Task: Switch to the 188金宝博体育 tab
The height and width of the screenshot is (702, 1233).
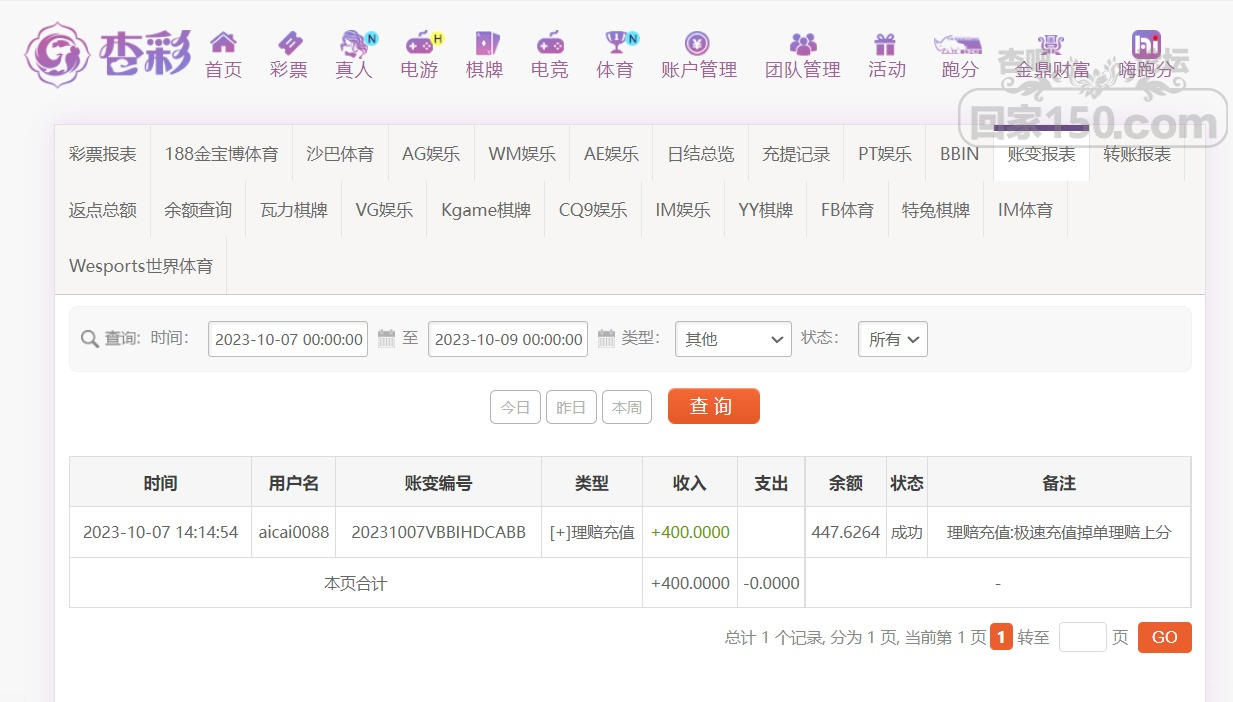Action: click(222, 154)
